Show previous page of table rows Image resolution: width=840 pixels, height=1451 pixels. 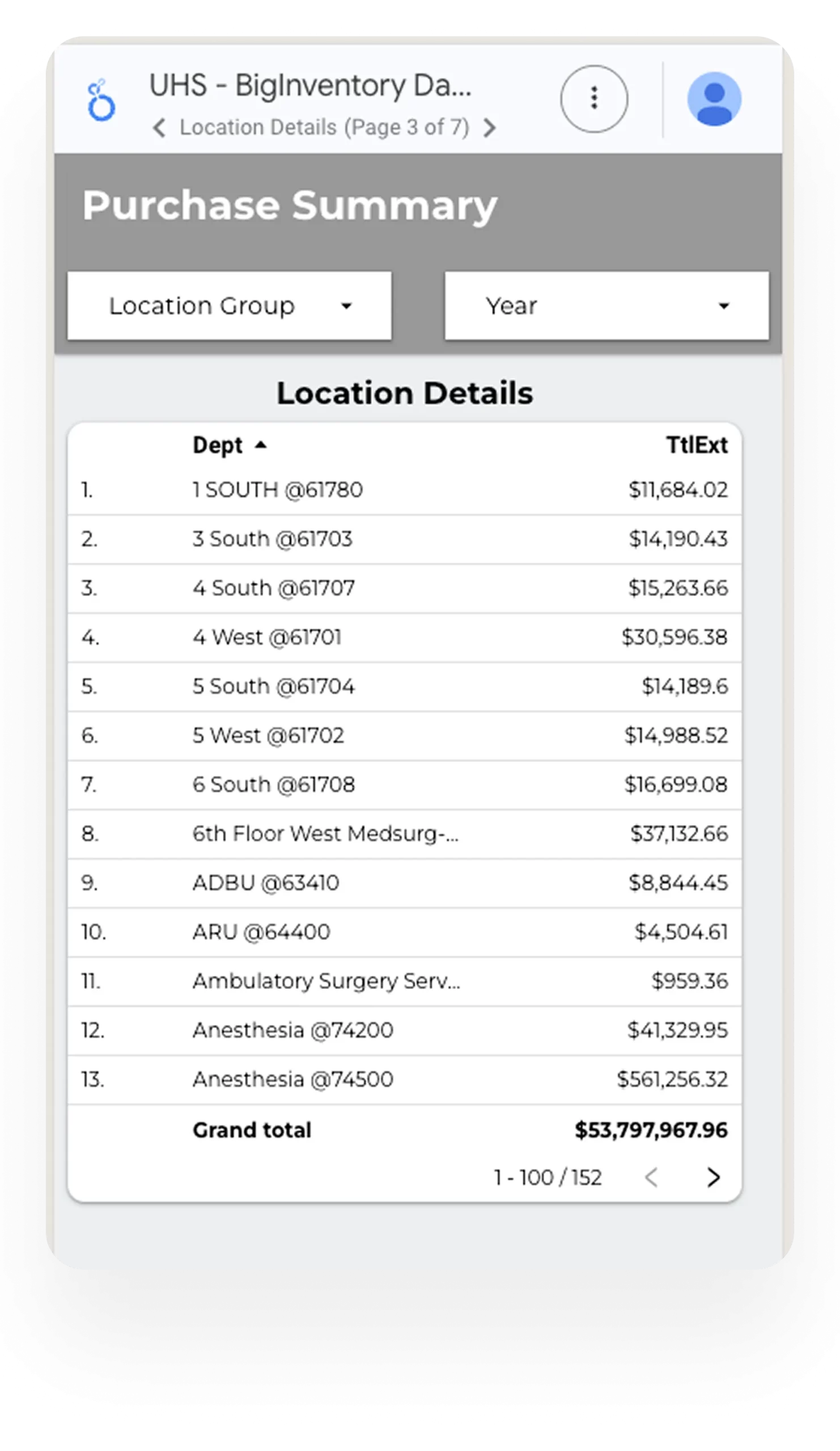coord(651,1177)
